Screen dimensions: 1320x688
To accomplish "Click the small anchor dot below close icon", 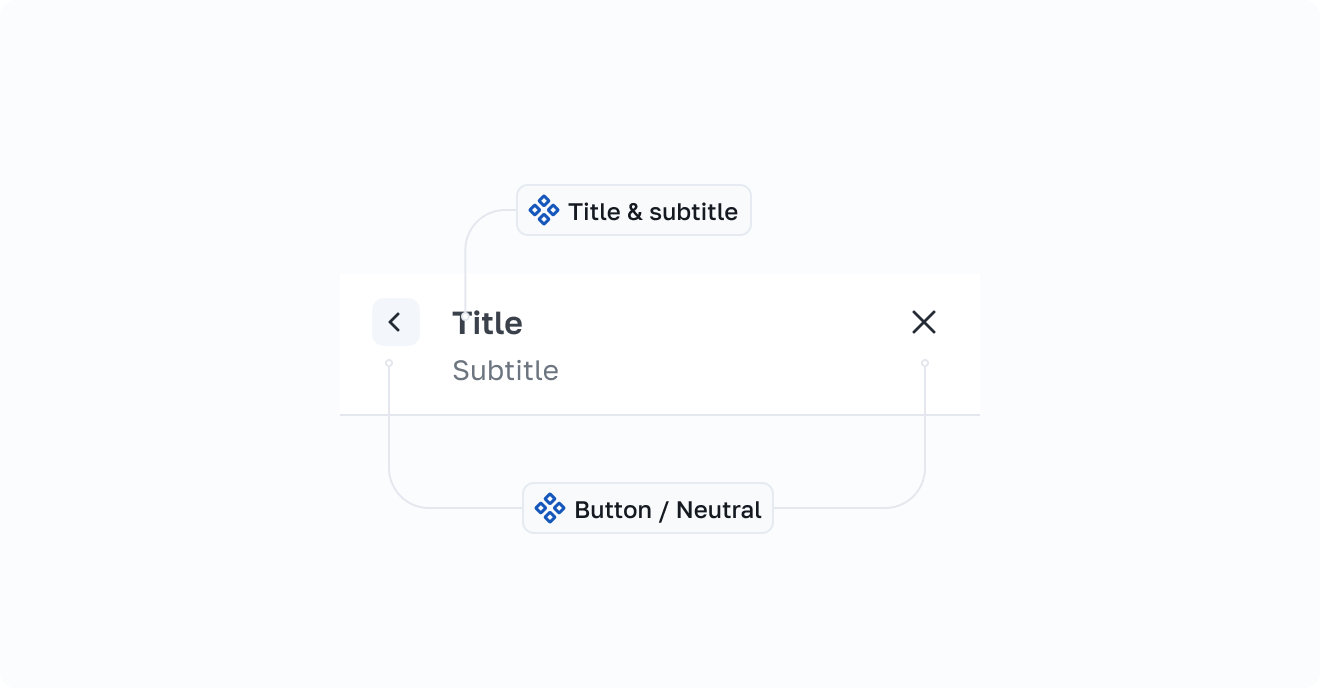I will (x=925, y=363).
